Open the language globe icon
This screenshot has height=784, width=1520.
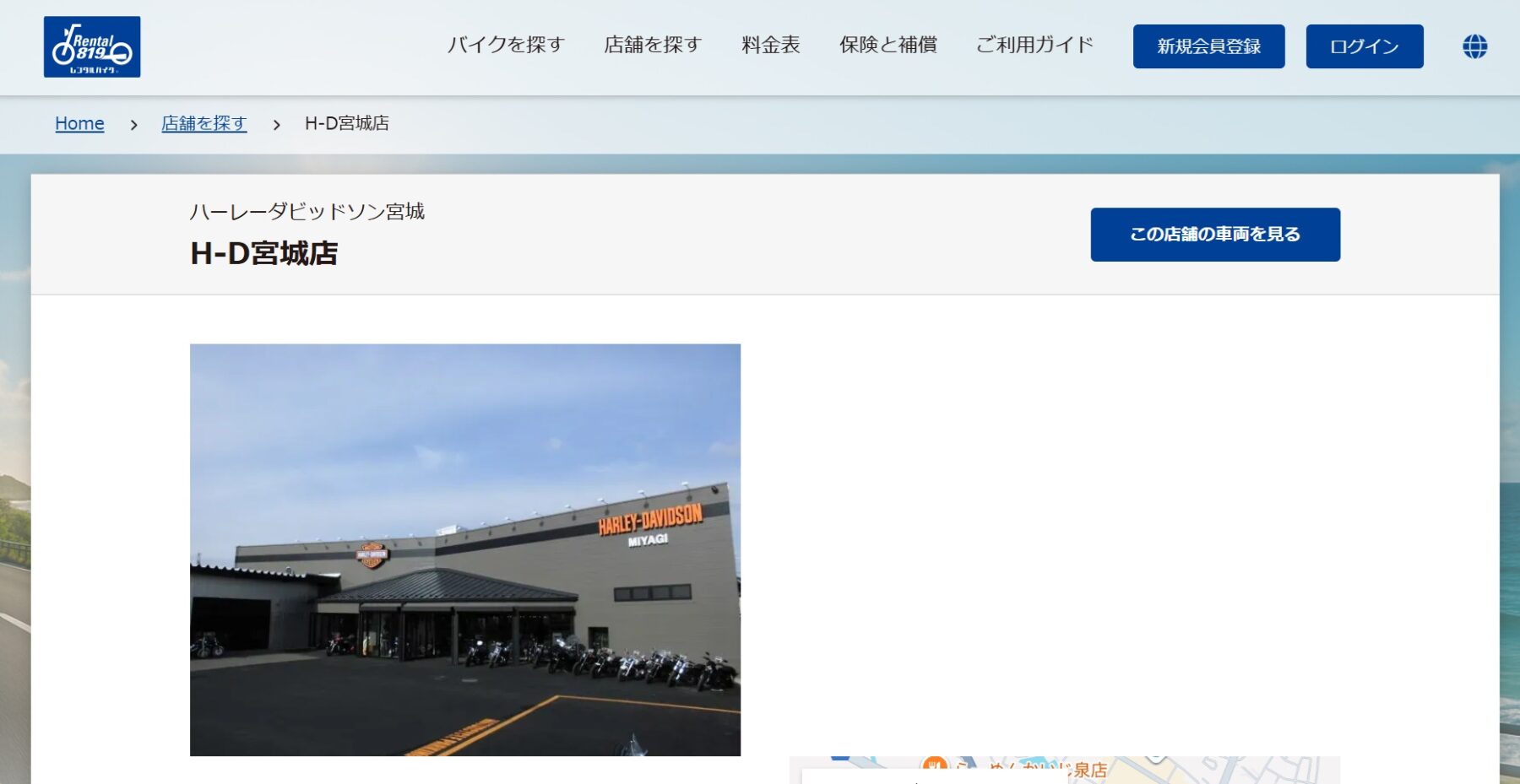tap(1474, 46)
